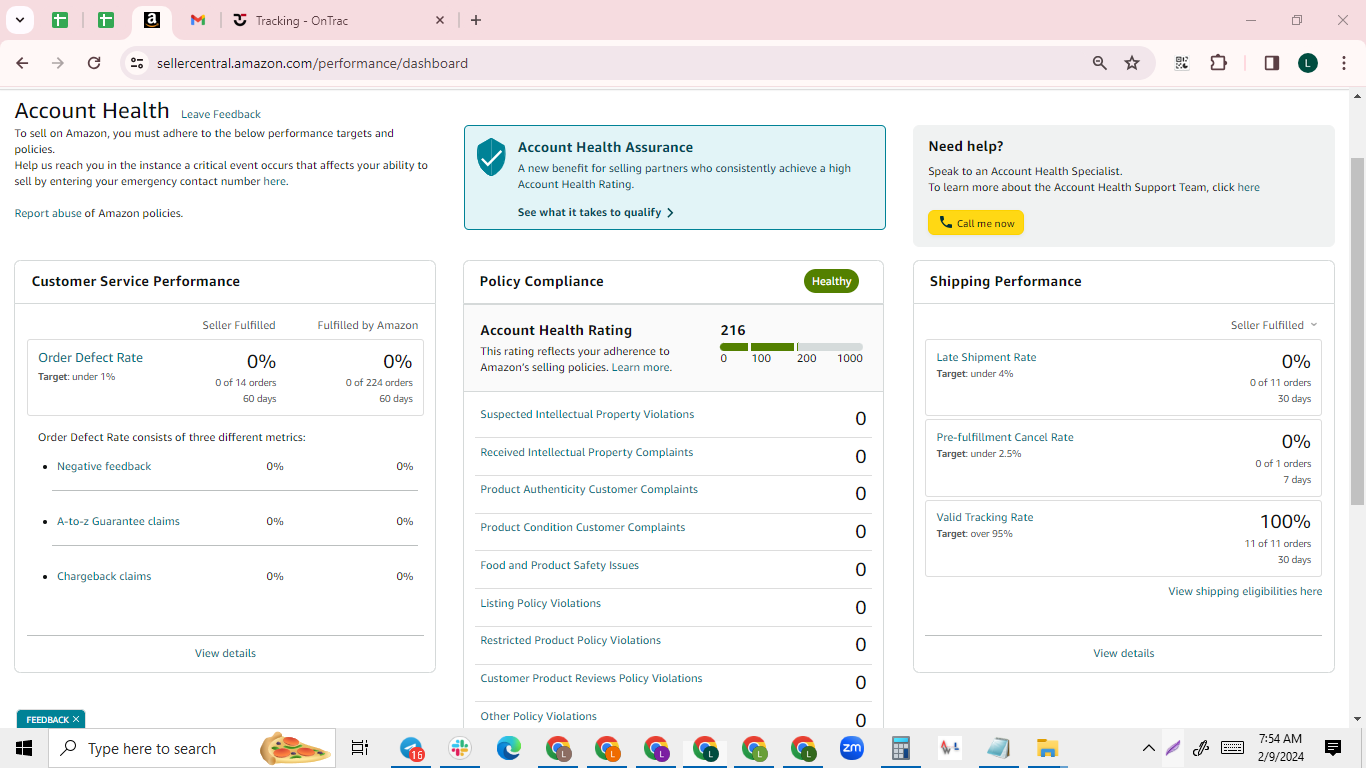Viewport: 1366px width, 768px height.
Task: Open the QR code extension icon
Action: click(x=1182, y=63)
